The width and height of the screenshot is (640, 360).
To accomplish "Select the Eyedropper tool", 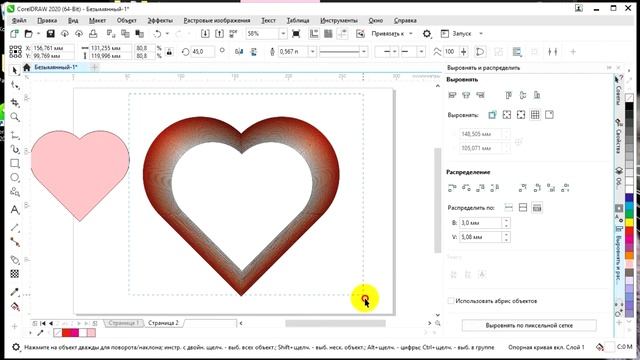I will 15,291.
